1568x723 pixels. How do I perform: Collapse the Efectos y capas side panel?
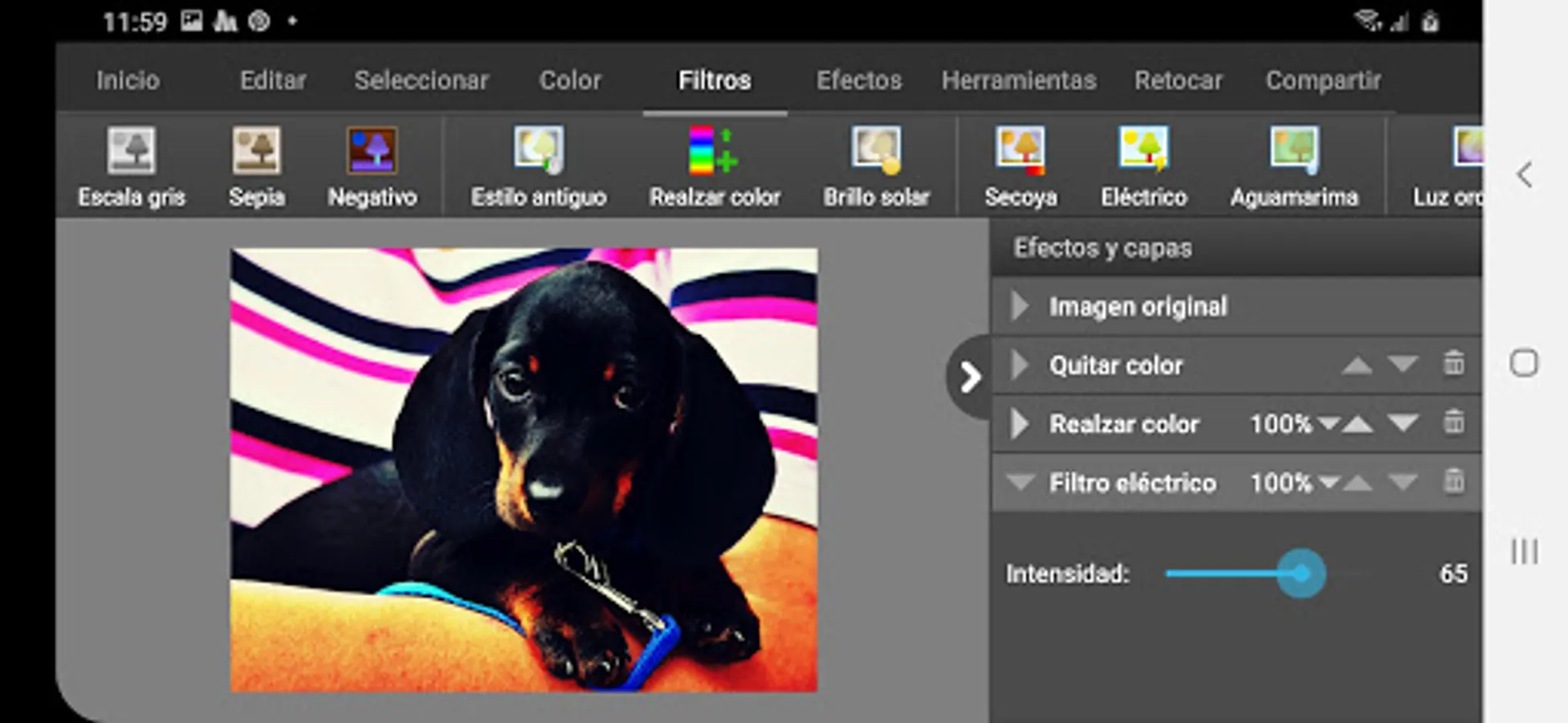(969, 377)
